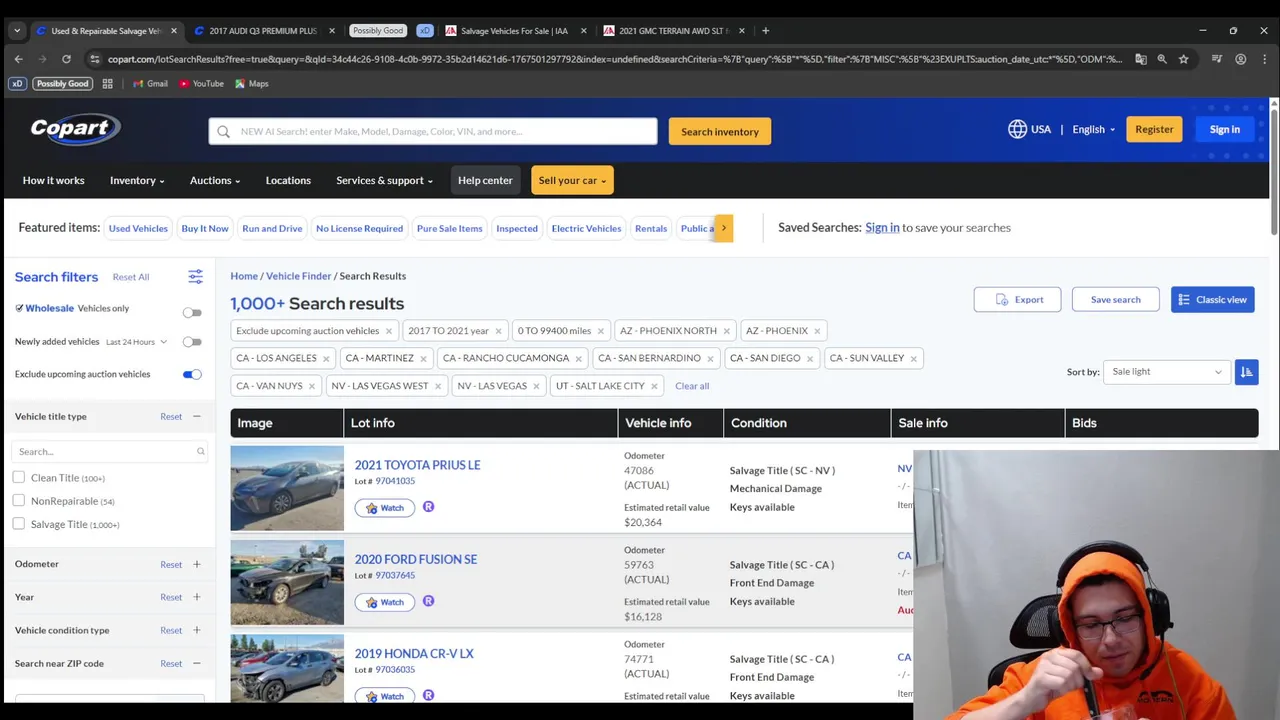This screenshot has height=720, width=1280.
Task: Click the browser back arrow
Action: coord(18,59)
